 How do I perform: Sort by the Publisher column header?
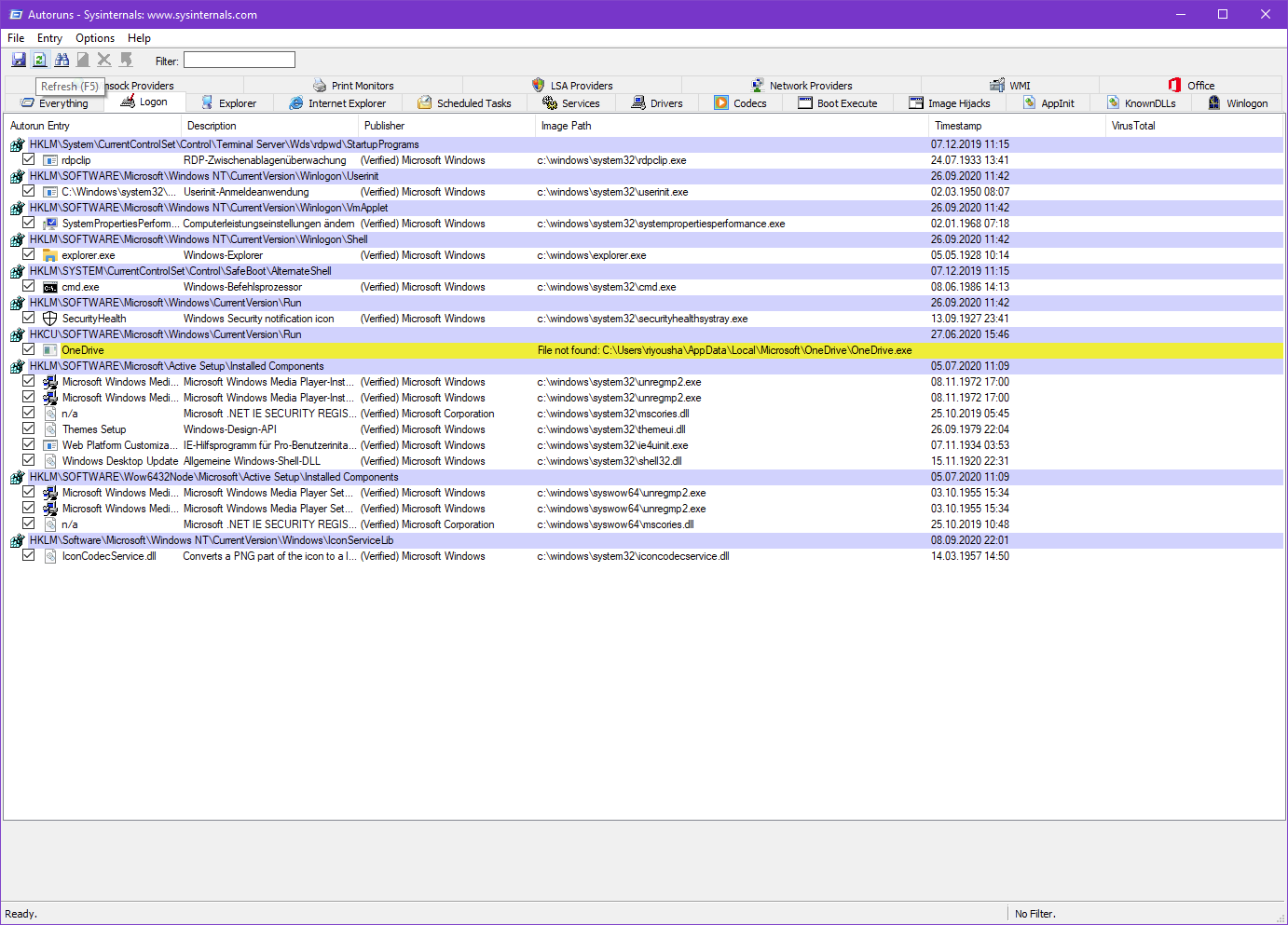pyautogui.click(x=446, y=126)
